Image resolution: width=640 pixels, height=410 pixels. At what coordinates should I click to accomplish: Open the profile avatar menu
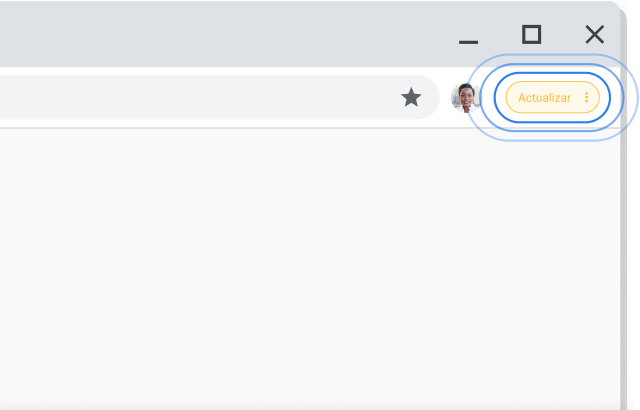(x=465, y=97)
